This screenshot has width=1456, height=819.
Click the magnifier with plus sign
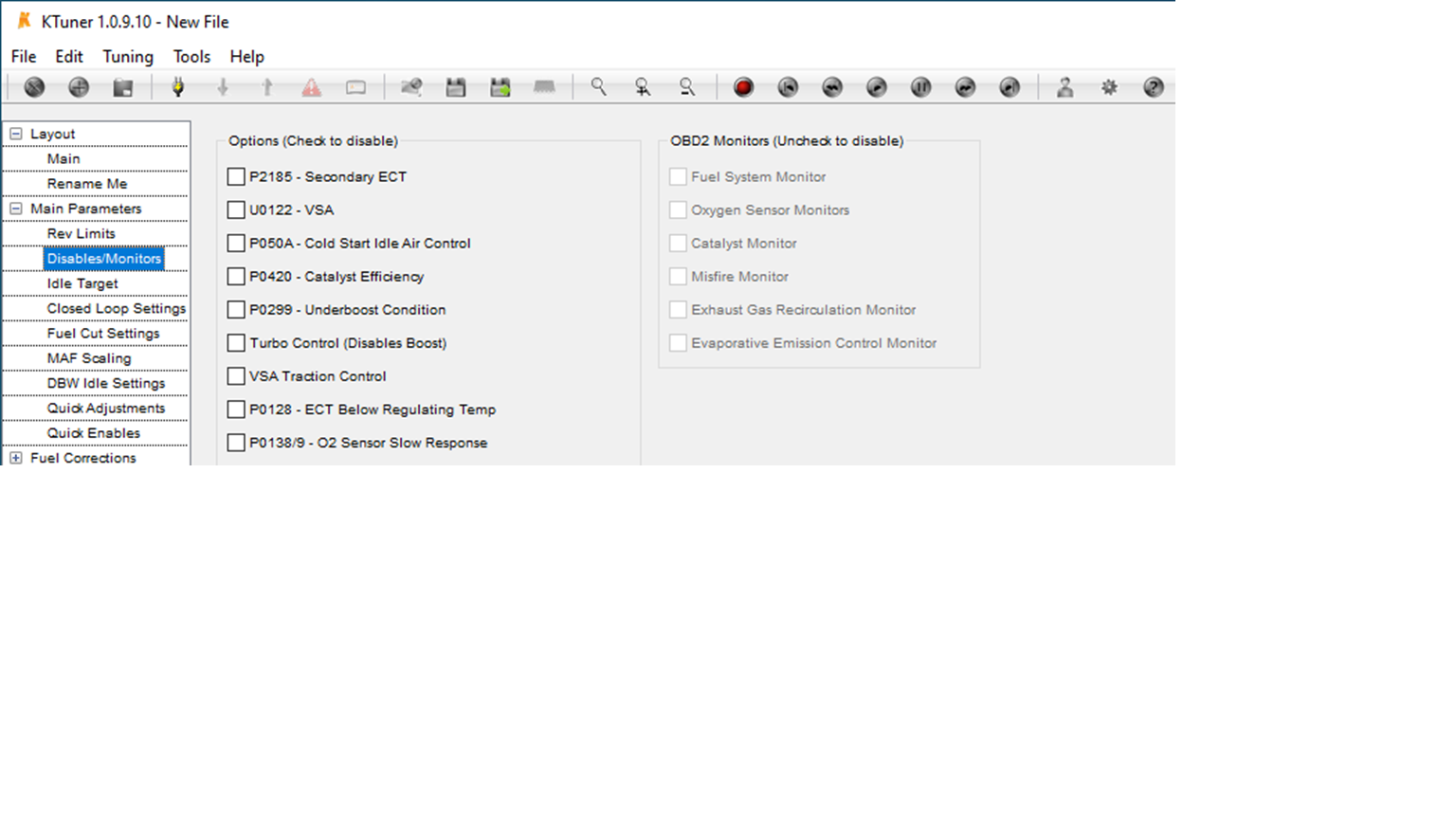pyautogui.click(x=644, y=87)
